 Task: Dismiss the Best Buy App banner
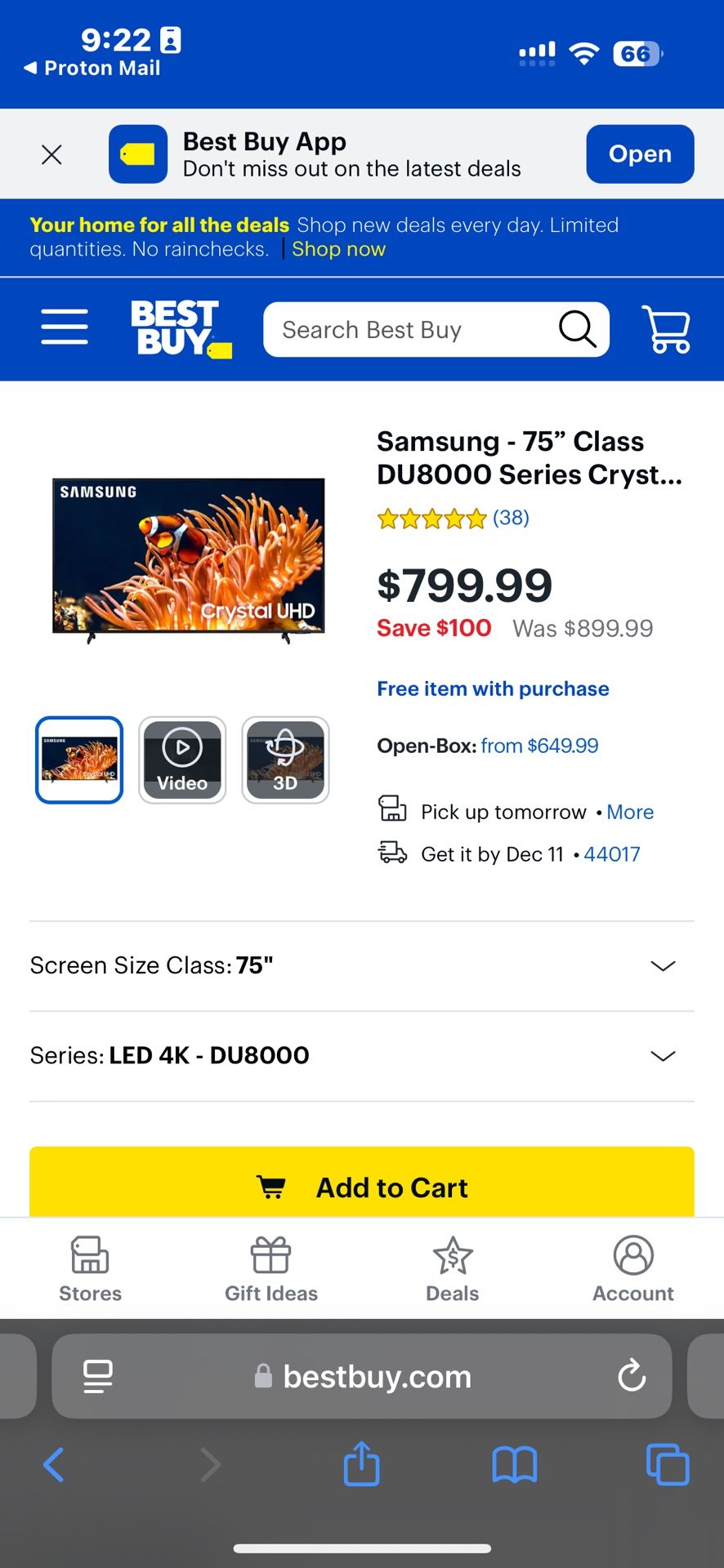click(51, 154)
